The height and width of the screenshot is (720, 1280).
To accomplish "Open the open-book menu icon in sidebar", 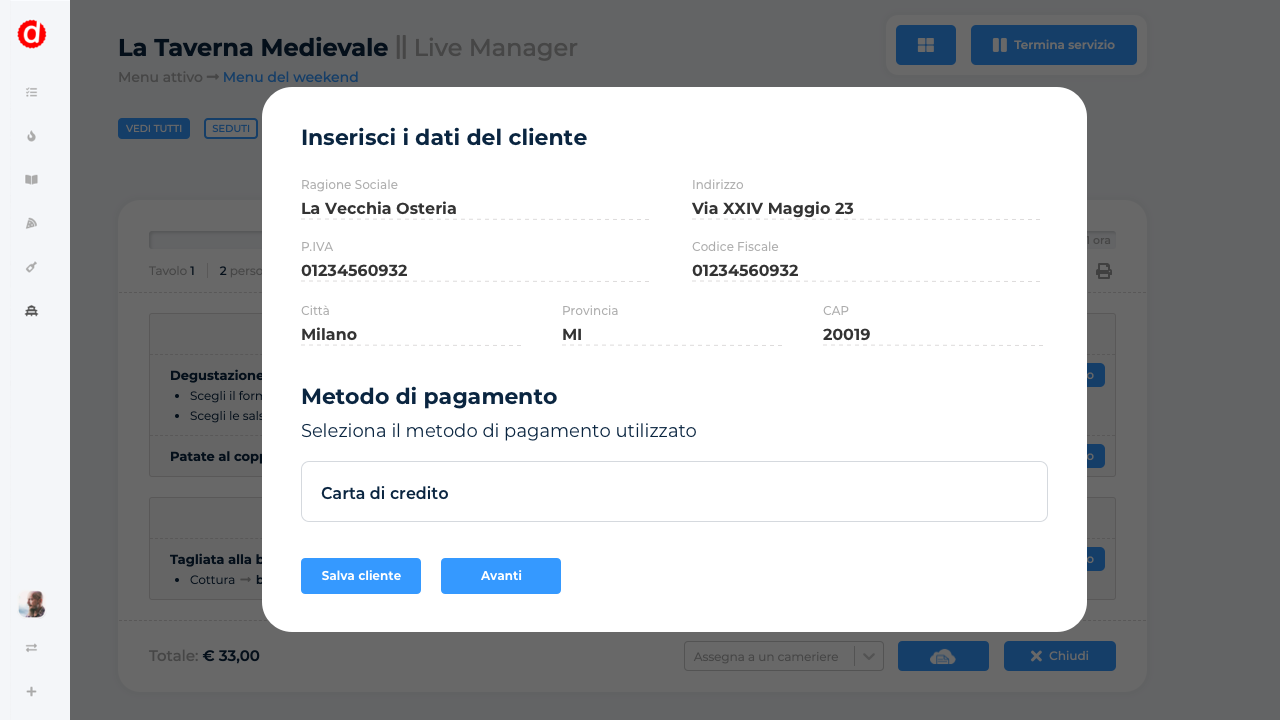I will (32, 180).
